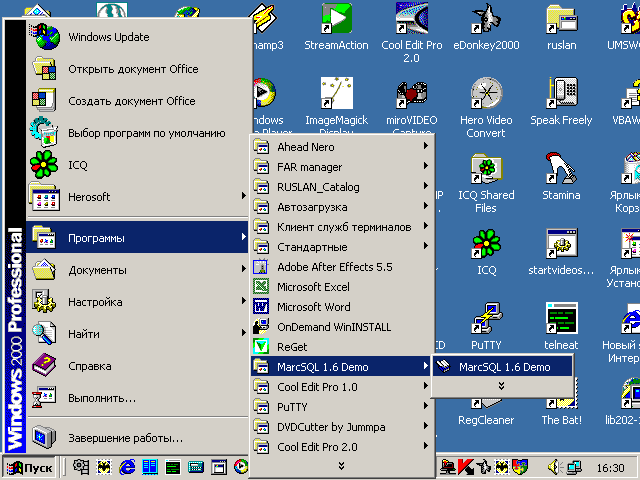640x480 pixels.
Task: Click the Программы menu item
Action: pyautogui.click(x=137, y=237)
